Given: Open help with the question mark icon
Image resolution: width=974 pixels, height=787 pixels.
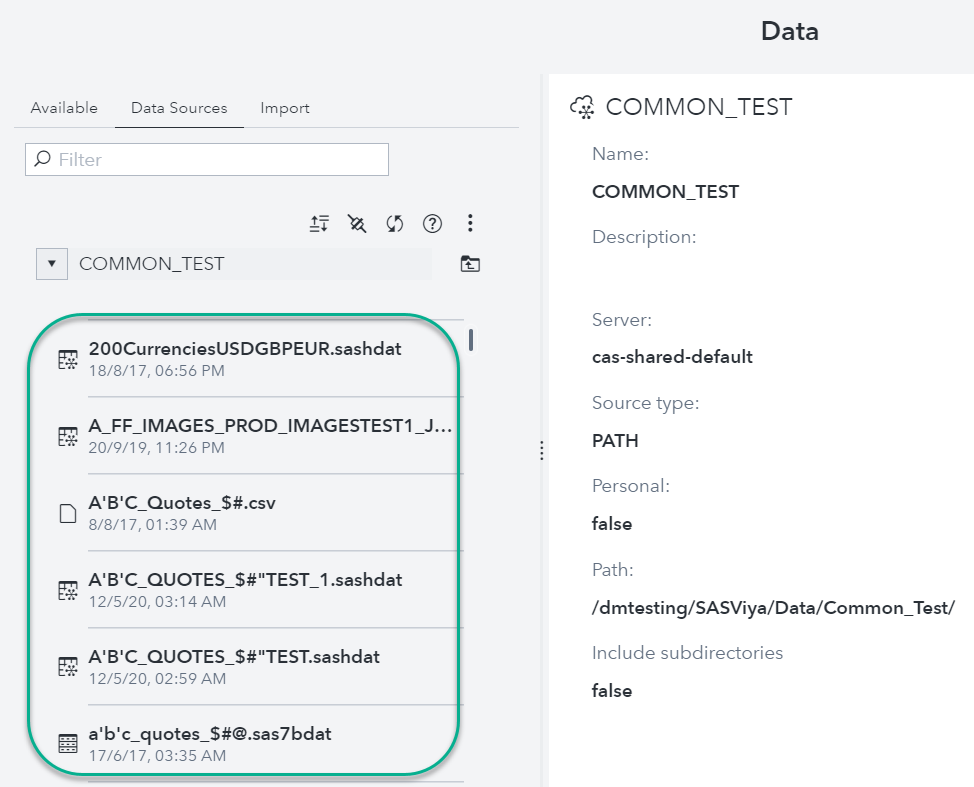Looking at the screenshot, I should pyautogui.click(x=432, y=224).
